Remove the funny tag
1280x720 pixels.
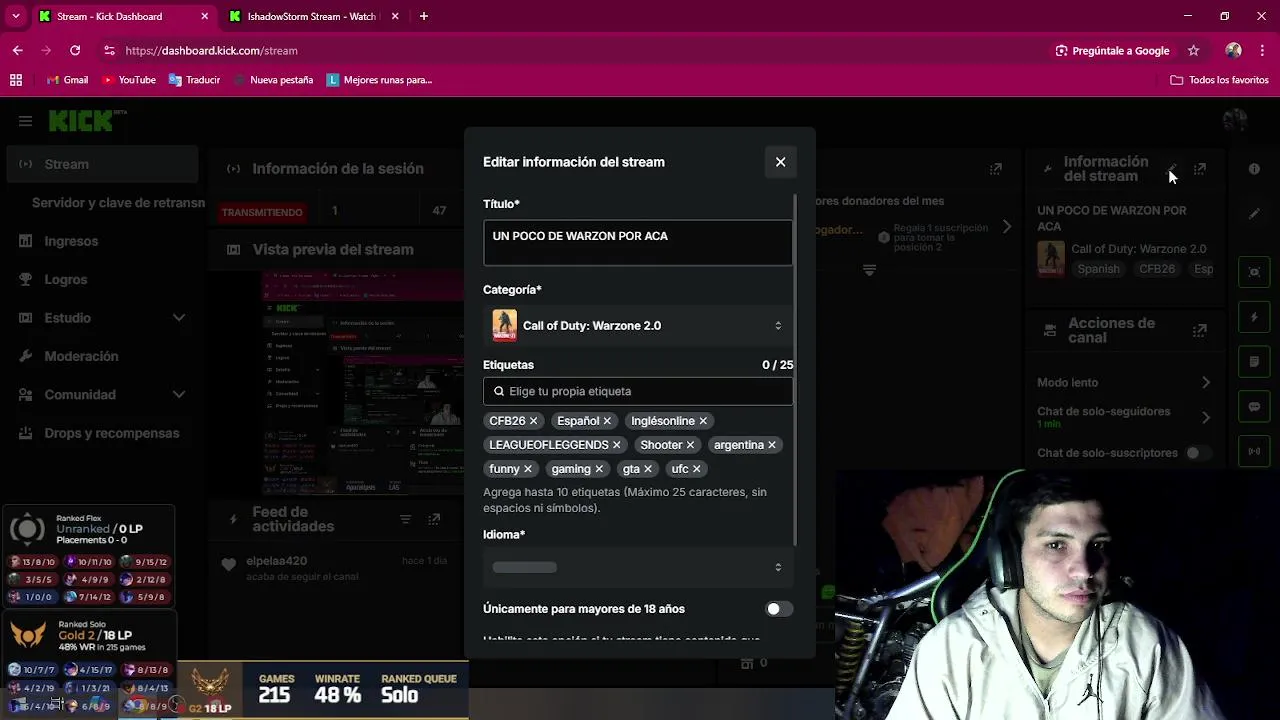coord(528,469)
